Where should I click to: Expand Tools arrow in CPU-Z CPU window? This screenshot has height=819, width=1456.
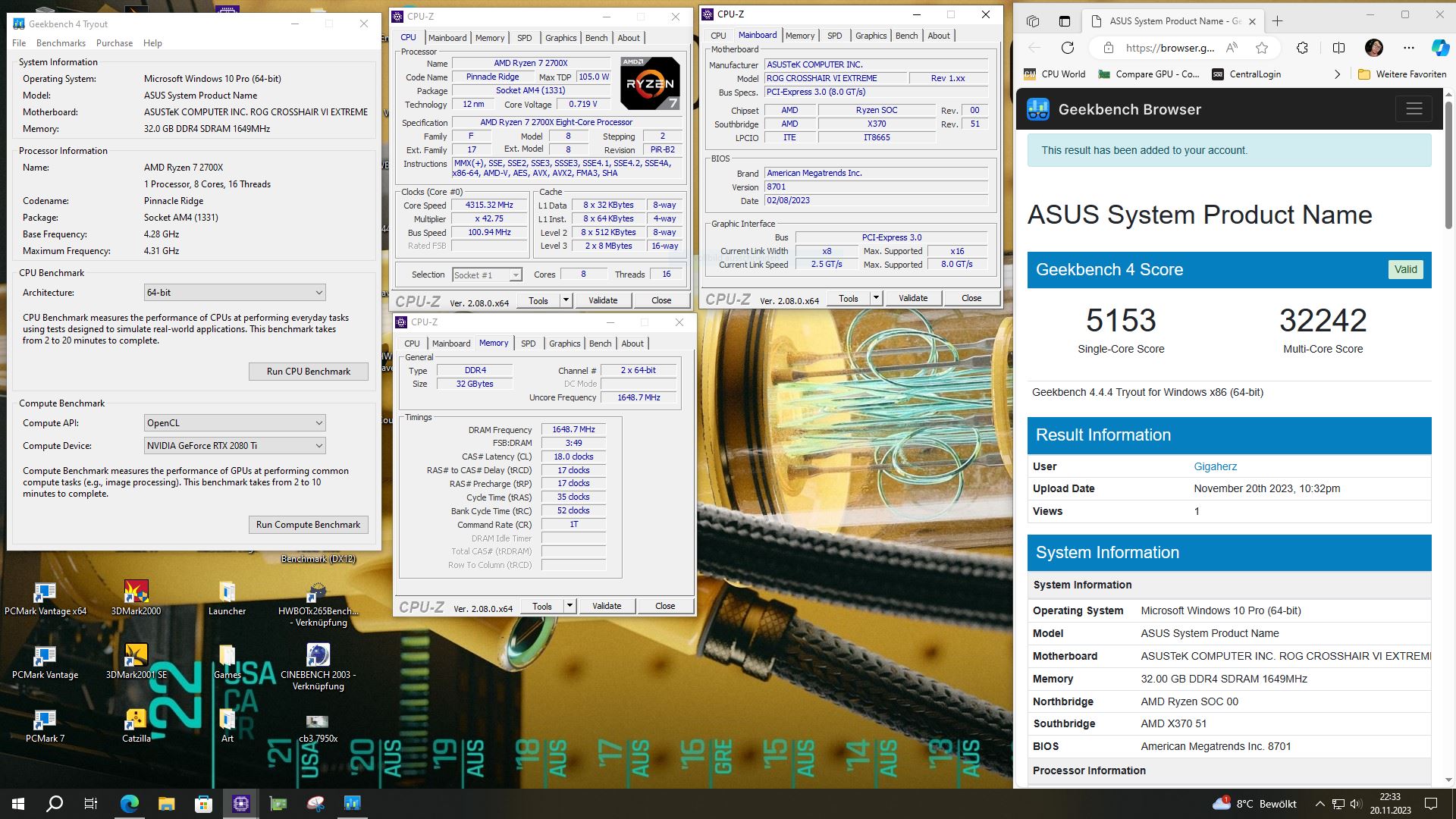565,300
